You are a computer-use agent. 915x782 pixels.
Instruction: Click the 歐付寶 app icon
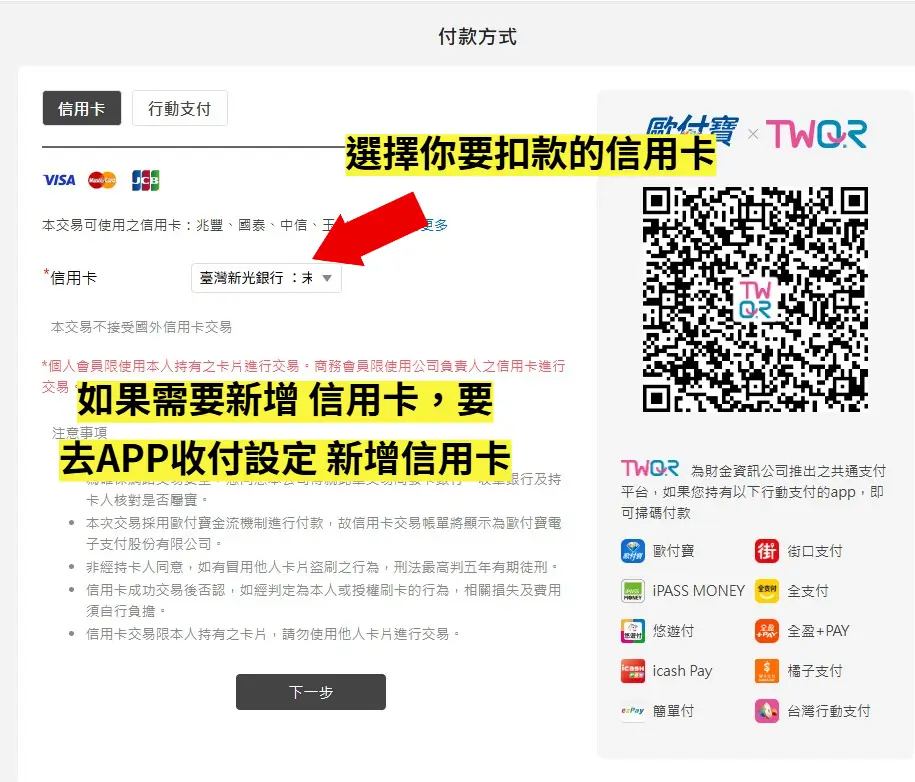pos(633,551)
